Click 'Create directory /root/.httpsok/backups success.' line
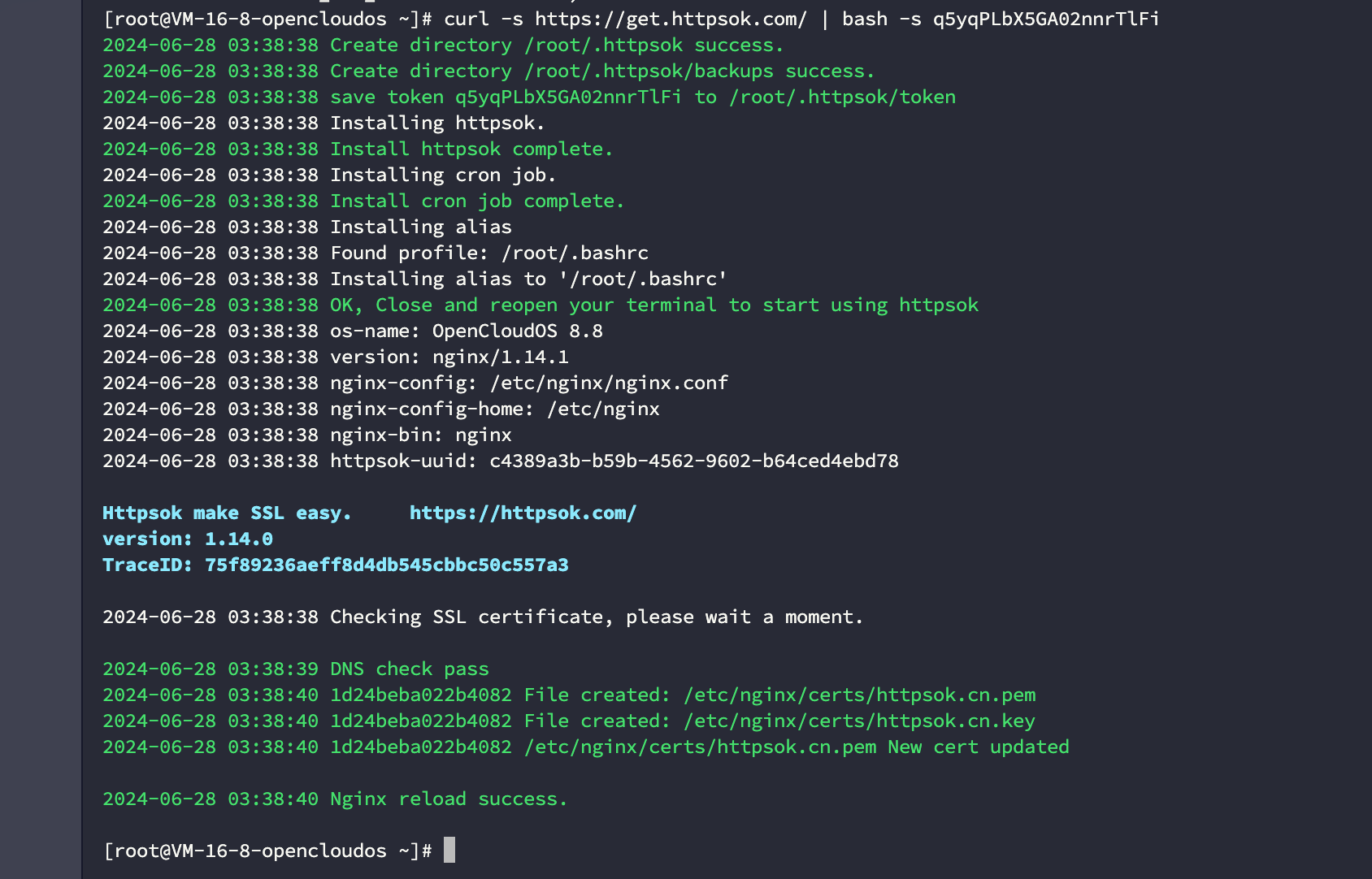The image size is (1372, 879). click(488, 71)
